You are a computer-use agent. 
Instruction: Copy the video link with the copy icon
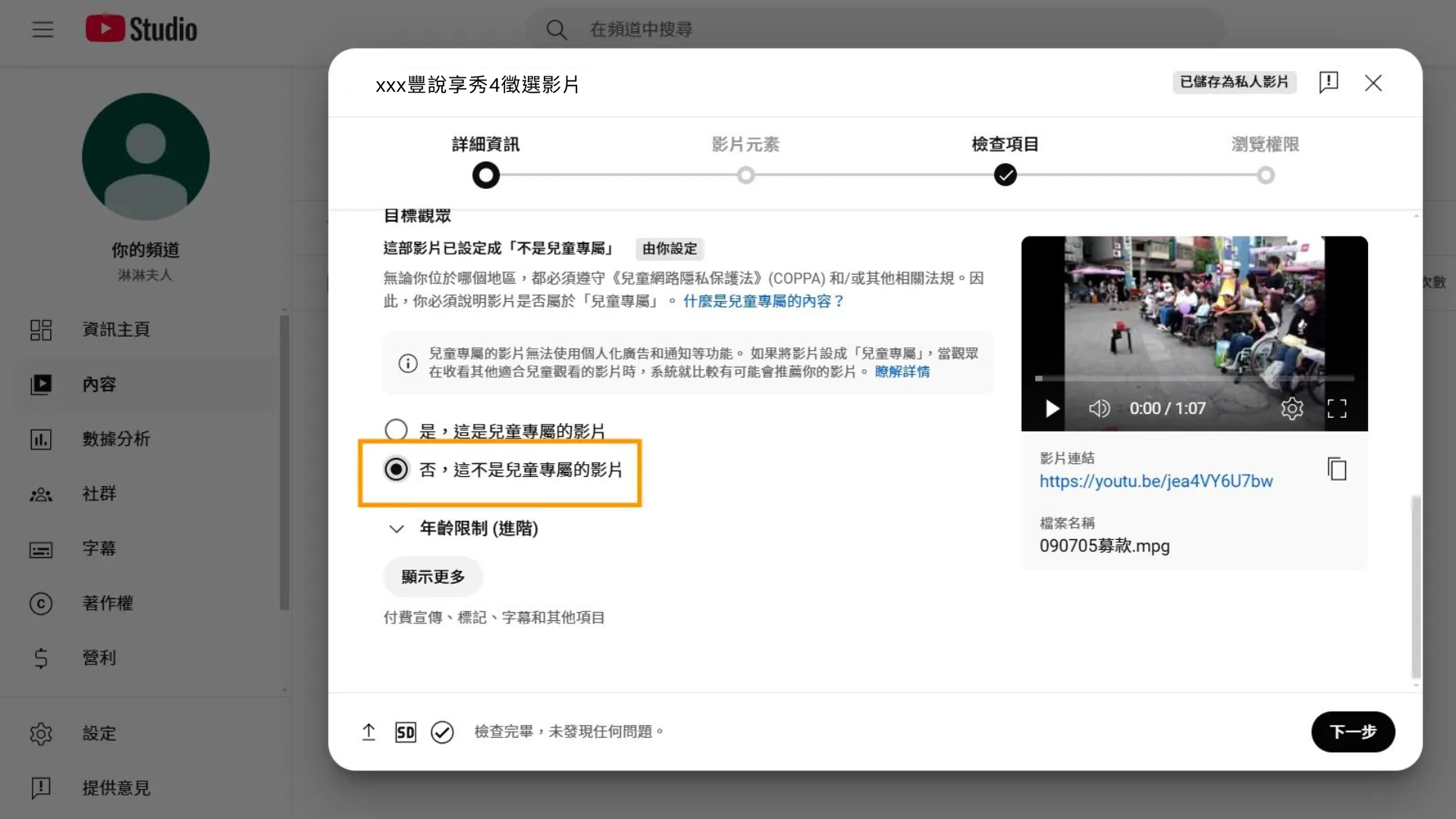[1337, 469]
